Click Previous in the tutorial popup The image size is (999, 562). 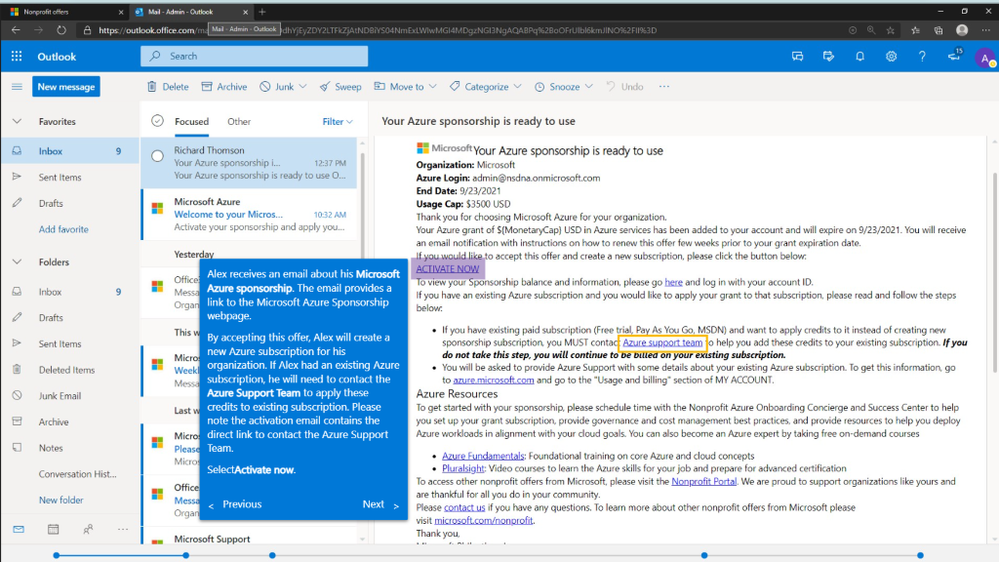235,505
